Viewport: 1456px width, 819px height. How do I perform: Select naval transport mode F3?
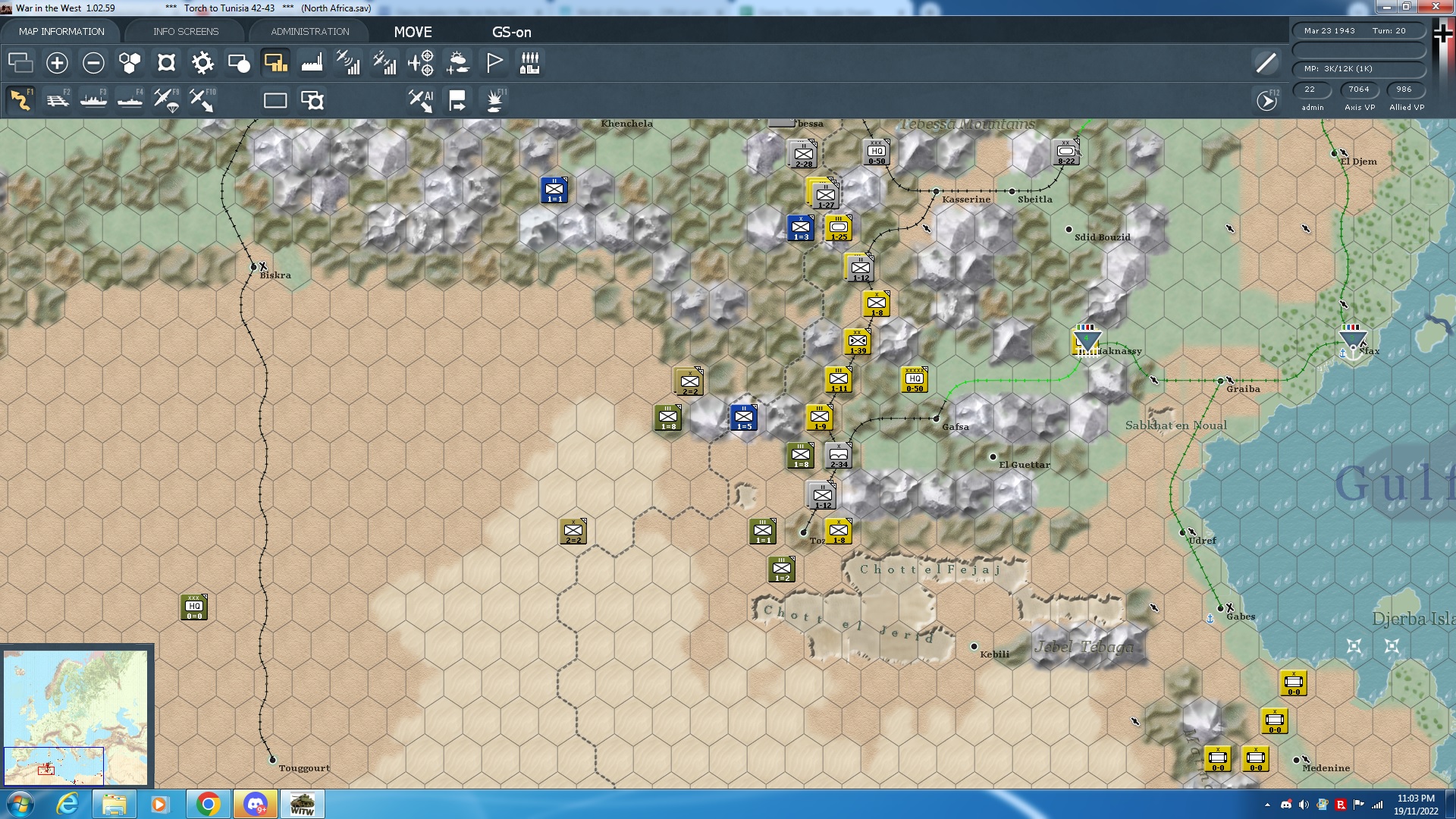93,100
